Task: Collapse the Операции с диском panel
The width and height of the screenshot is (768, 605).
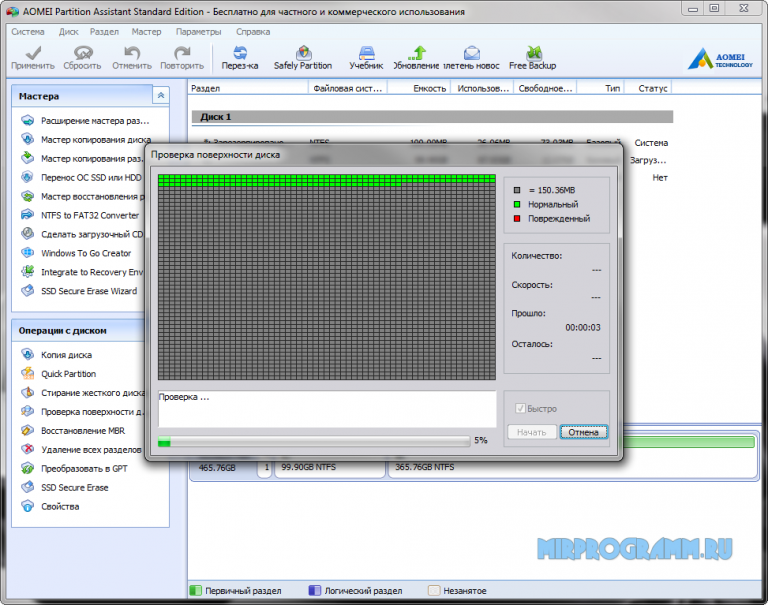Action: point(161,330)
